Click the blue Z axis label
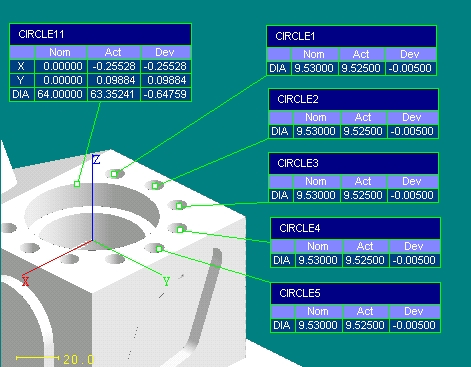The image size is (471, 367). point(96,160)
